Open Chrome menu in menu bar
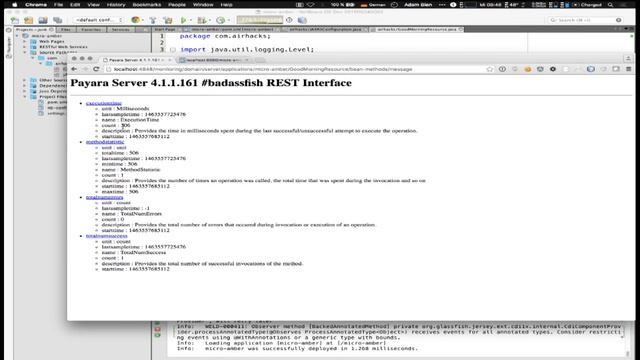 click(x=36, y=4)
